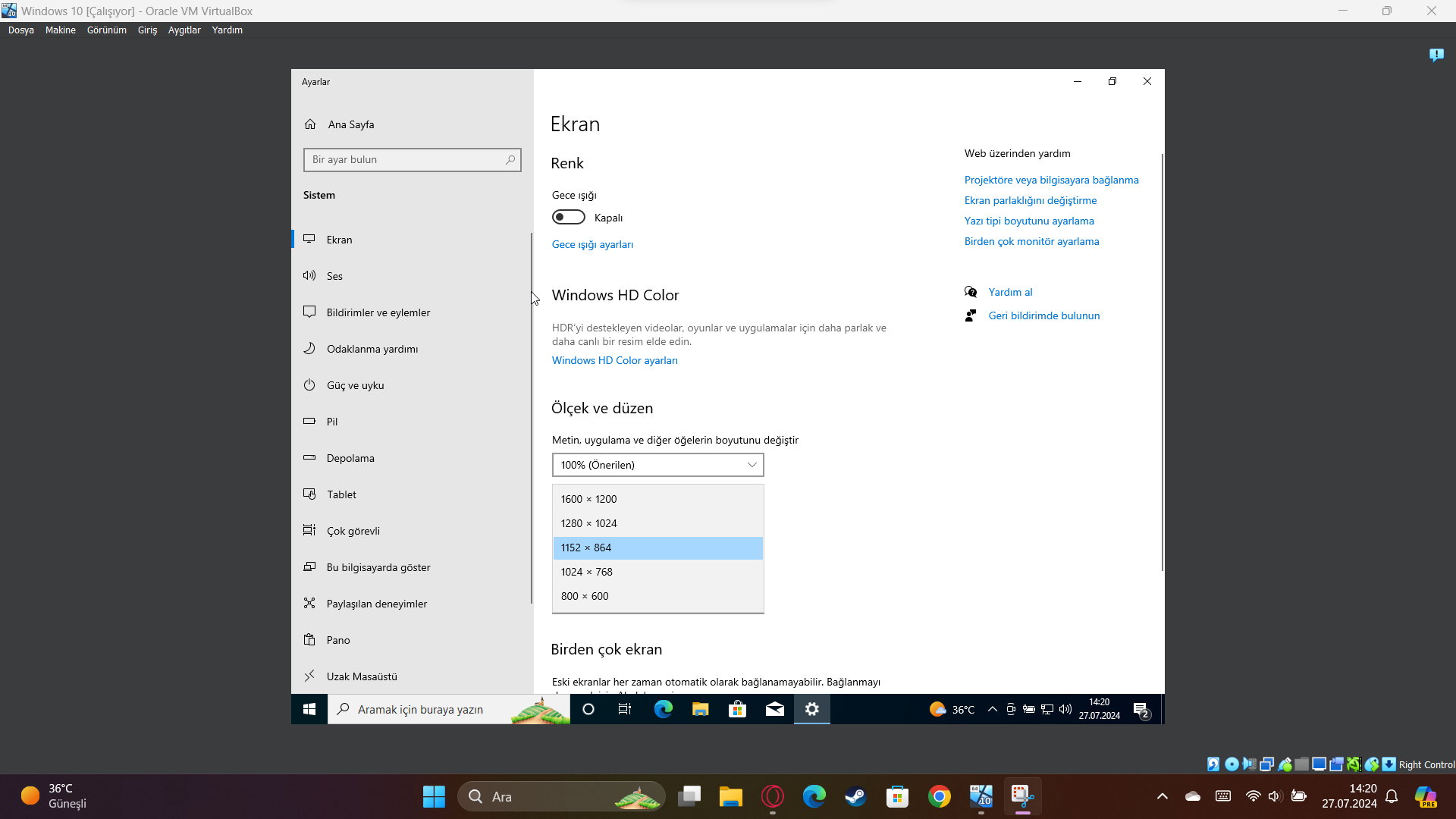Open Depolama storage settings
1456x819 pixels.
coord(350,458)
